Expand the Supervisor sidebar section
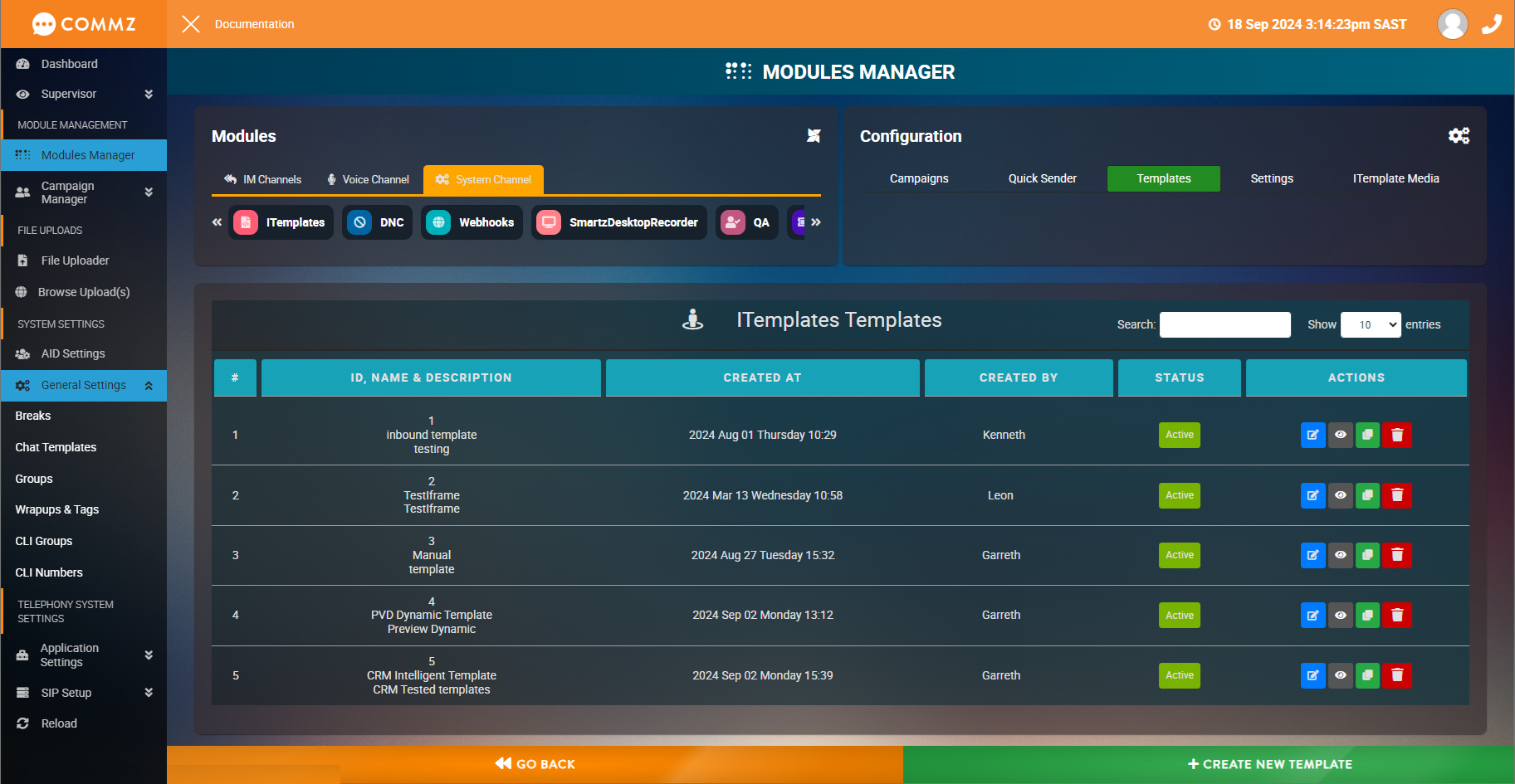Image resolution: width=1515 pixels, height=784 pixels. pos(83,94)
